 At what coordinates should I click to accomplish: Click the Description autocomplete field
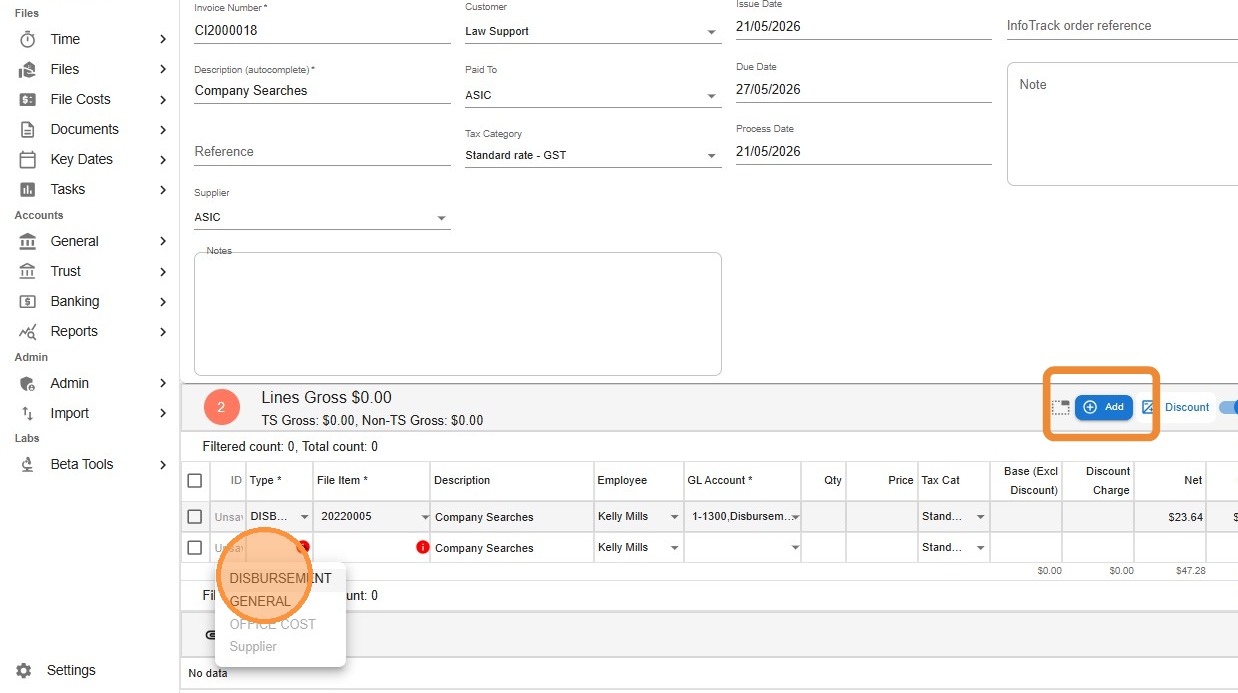(322, 91)
